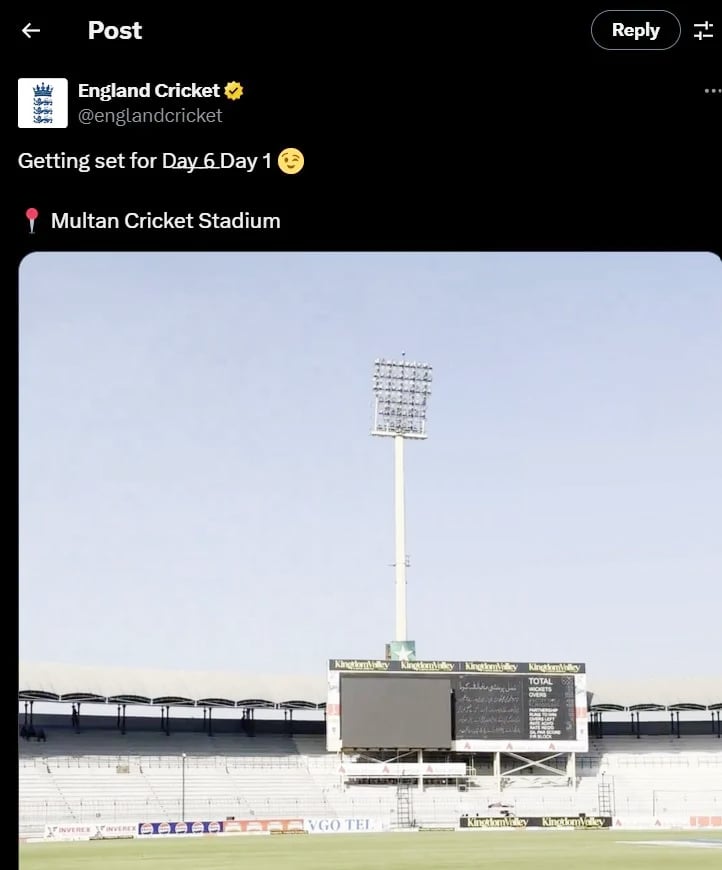Click the Multan Cricket Stadium text
722x870 pixels.
166,221
